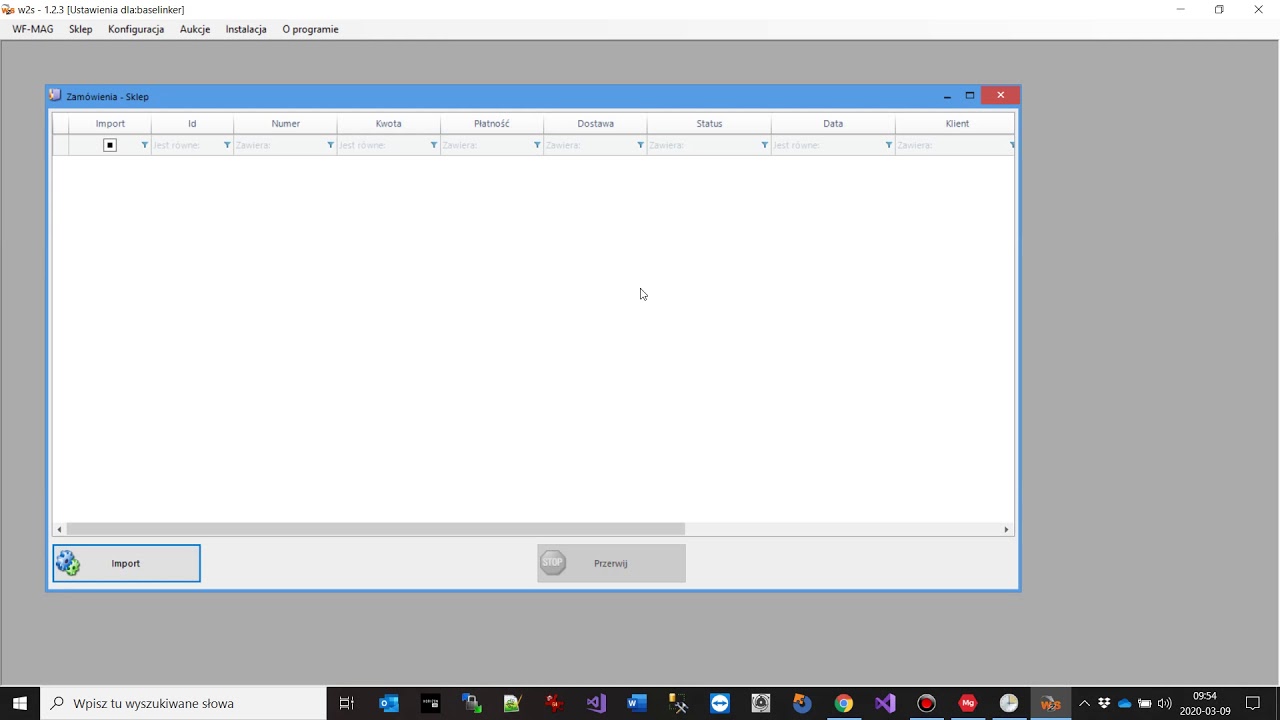Open the Windows notification center

pyautogui.click(x=1253, y=703)
